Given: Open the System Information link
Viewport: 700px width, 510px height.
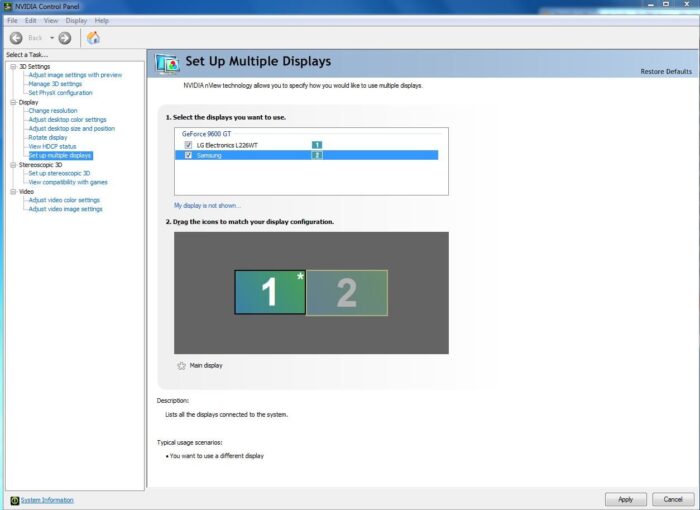Looking at the screenshot, I should click(x=47, y=500).
